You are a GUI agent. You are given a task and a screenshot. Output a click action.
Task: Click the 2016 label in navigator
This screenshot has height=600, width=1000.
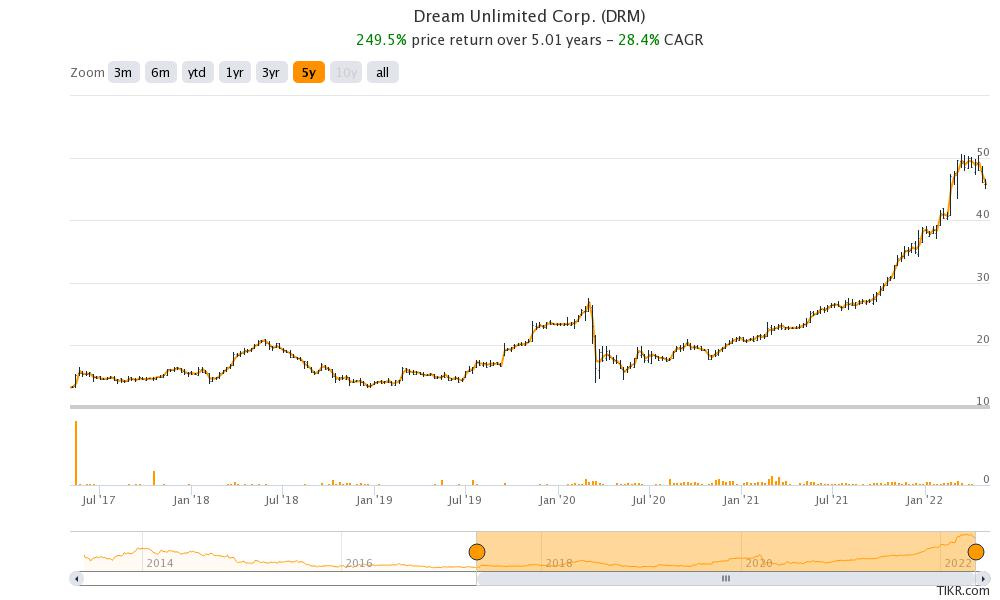click(x=358, y=563)
